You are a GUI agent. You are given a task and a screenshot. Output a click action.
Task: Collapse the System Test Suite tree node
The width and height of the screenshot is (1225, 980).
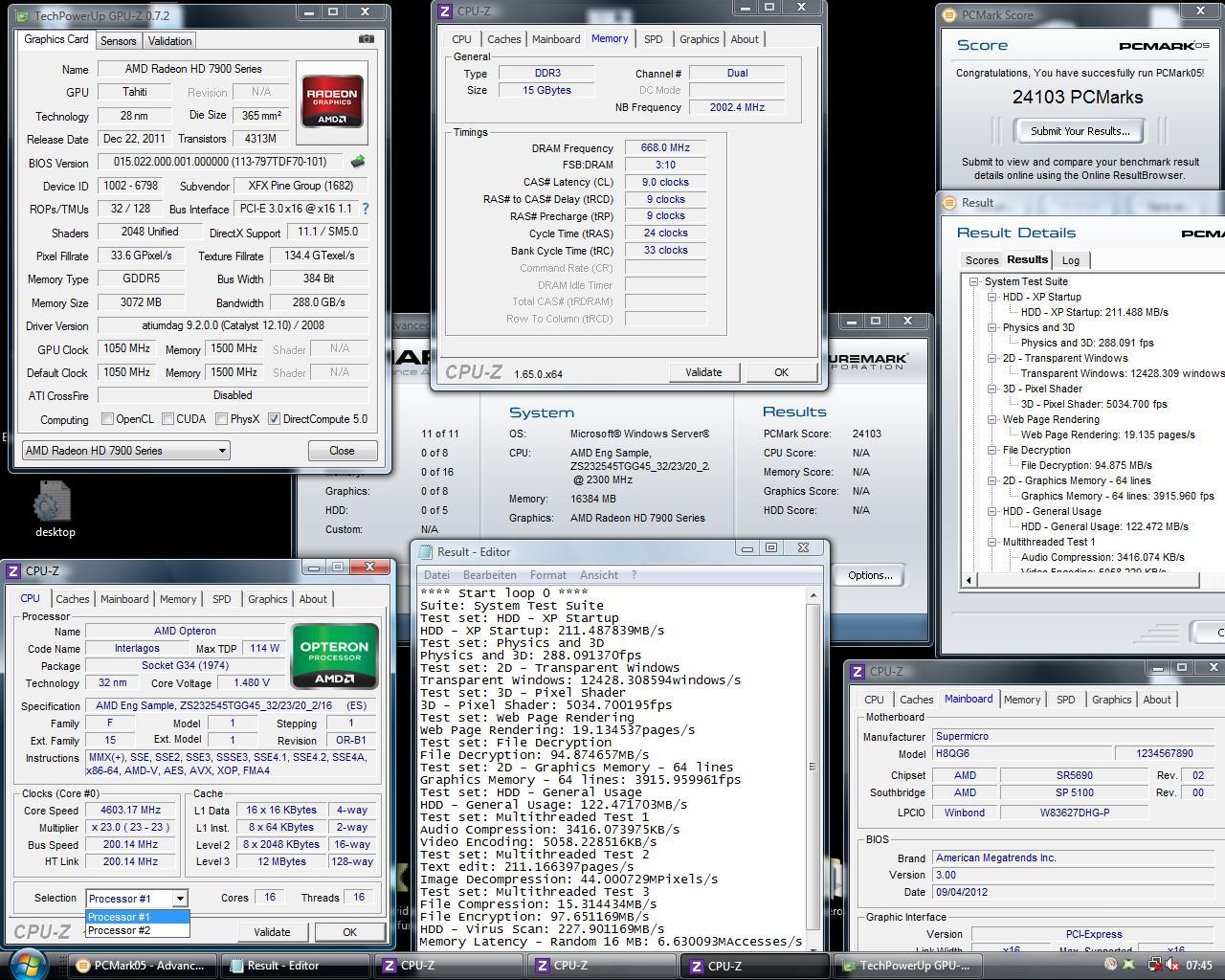coord(973,281)
